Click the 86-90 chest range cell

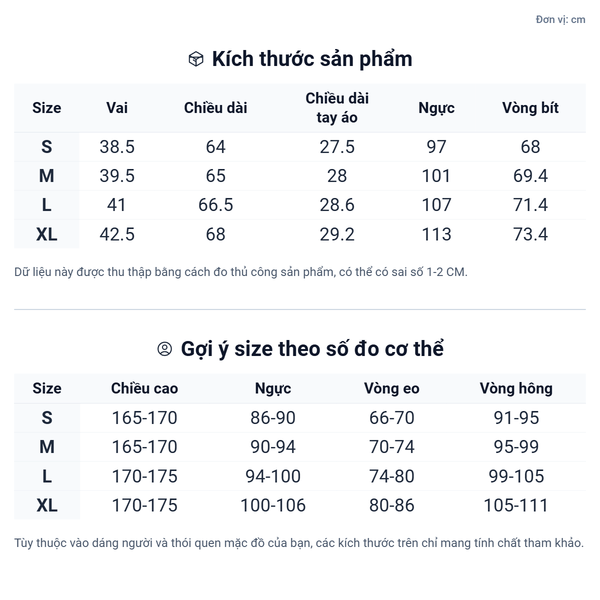[x=273, y=418]
